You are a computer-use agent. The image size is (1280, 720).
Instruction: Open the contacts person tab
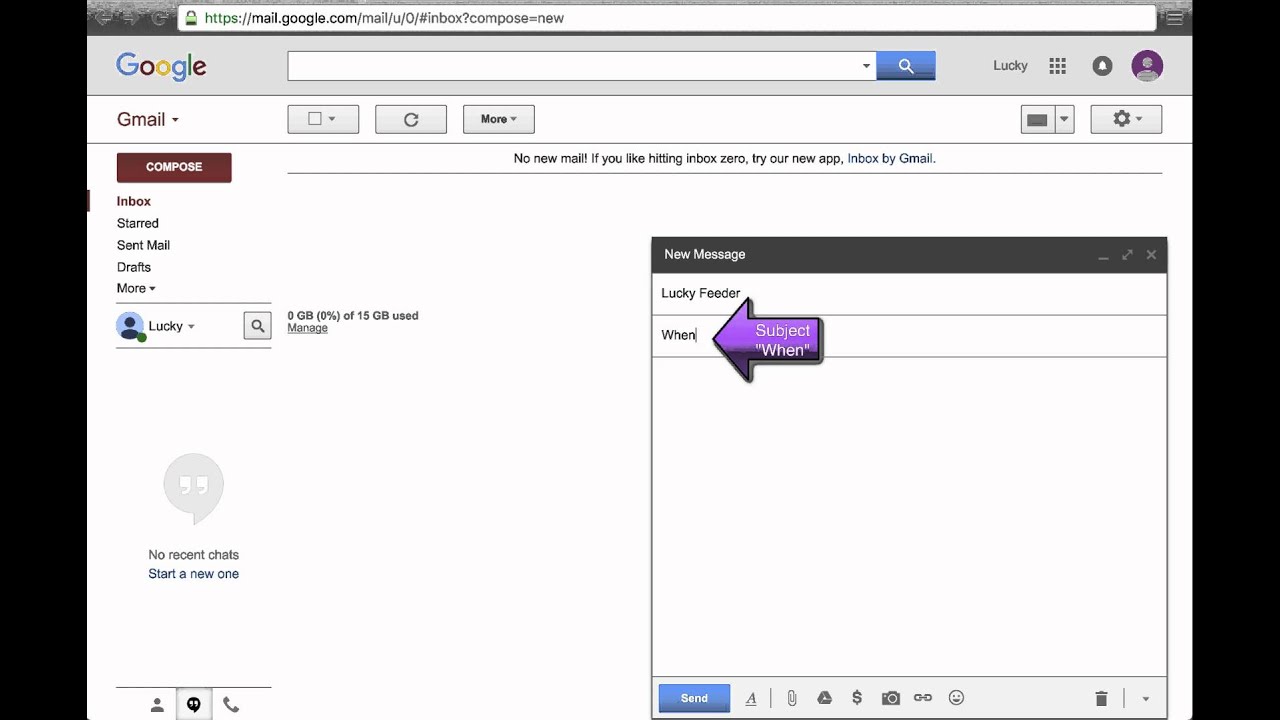tap(157, 705)
